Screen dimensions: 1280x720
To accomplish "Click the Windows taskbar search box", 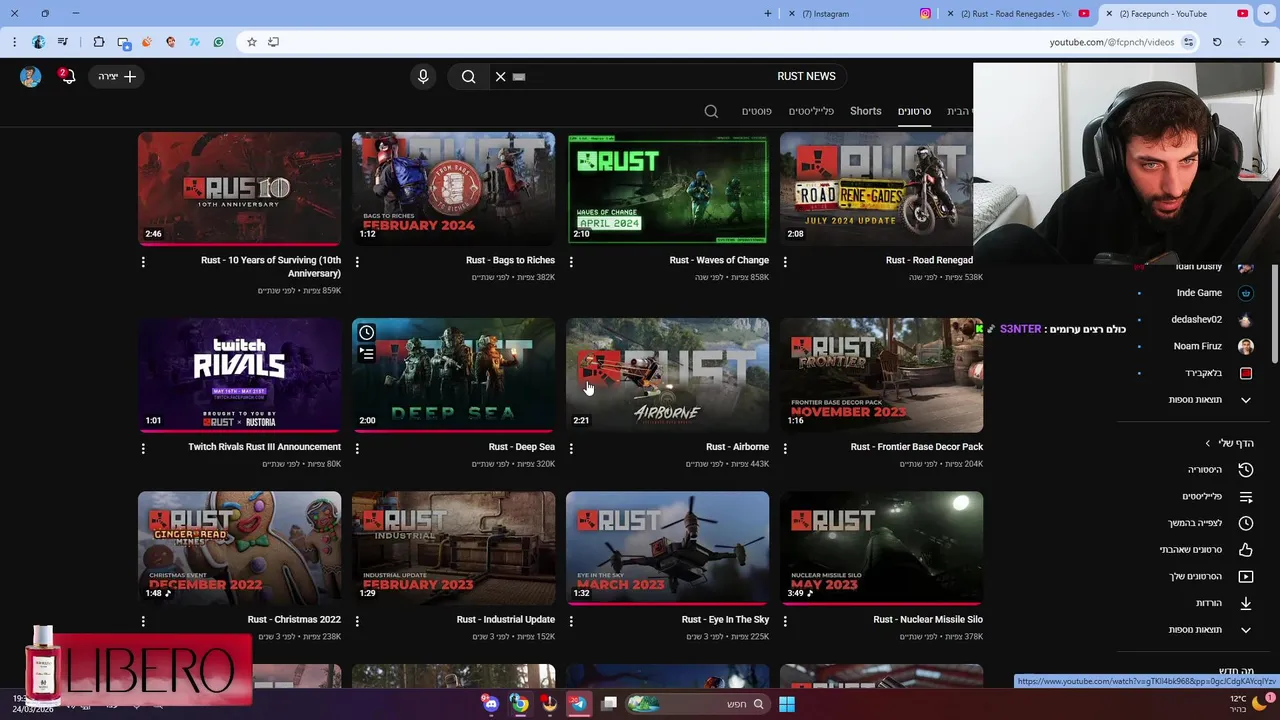I will coord(697,704).
